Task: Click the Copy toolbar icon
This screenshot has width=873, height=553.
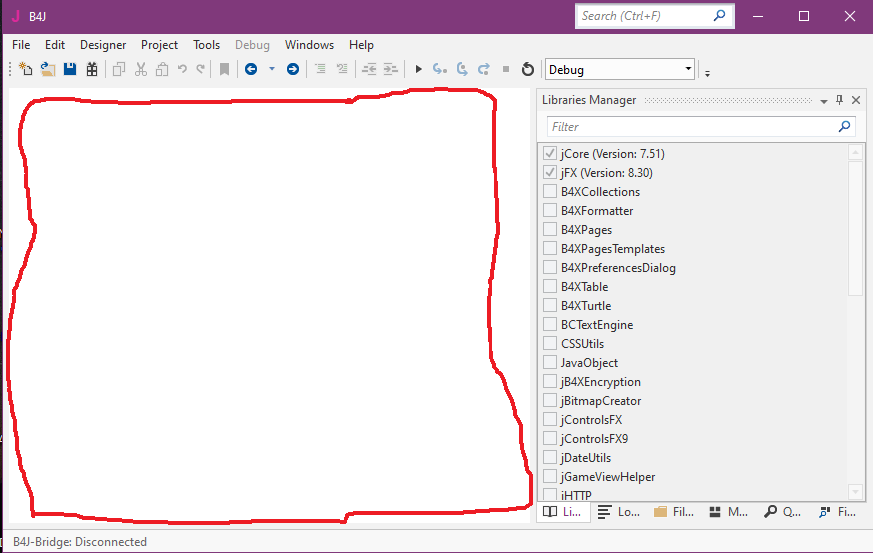Action: 119,69
